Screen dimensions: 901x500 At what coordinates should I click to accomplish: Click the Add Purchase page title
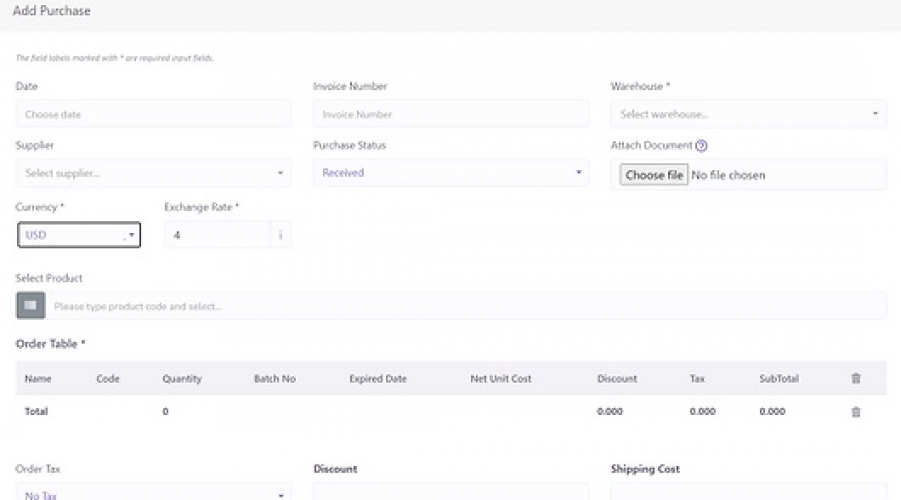coord(52,11)
